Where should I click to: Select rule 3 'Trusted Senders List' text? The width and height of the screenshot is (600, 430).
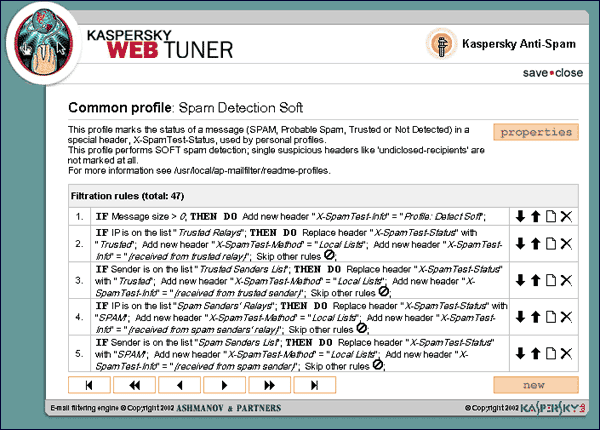[243, 269]
